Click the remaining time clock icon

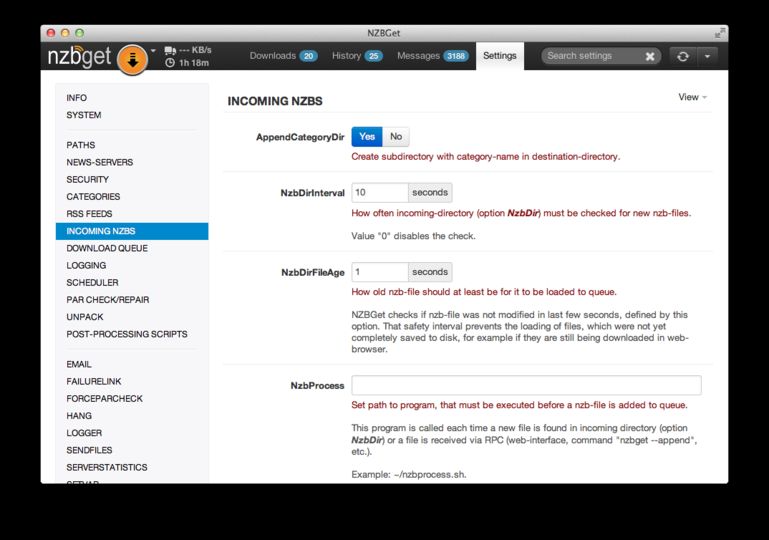[x=170, y=63]
